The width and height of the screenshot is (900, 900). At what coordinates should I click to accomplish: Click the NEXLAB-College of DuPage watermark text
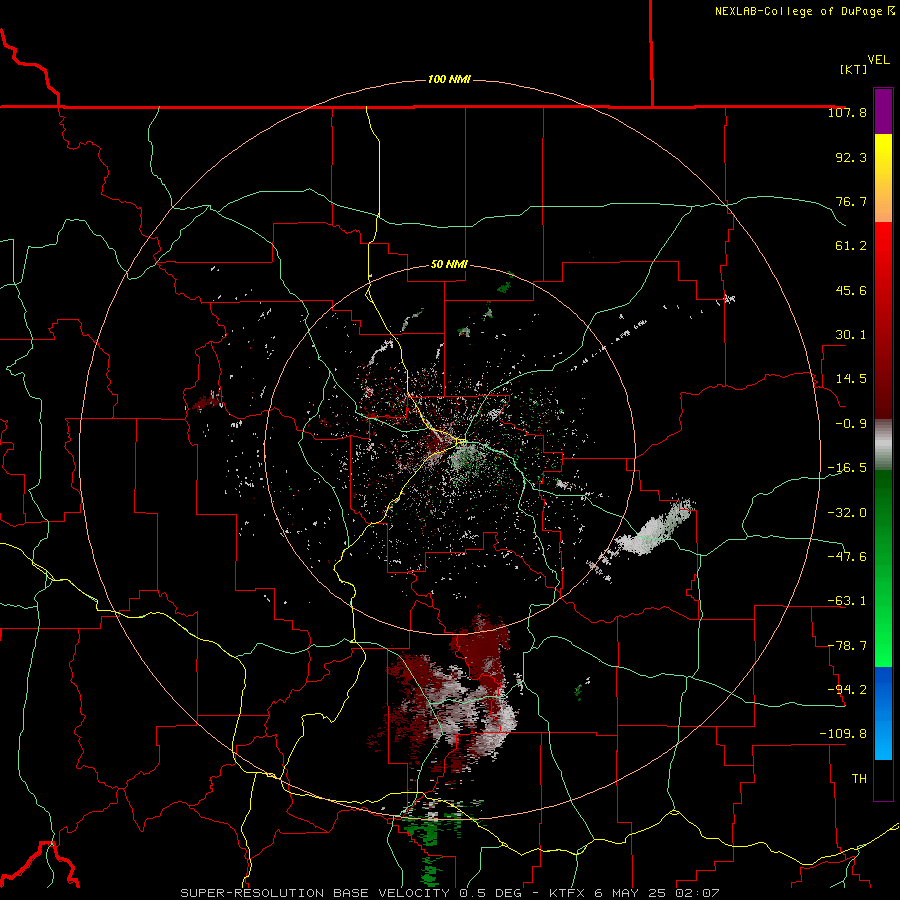click(804, 11)
